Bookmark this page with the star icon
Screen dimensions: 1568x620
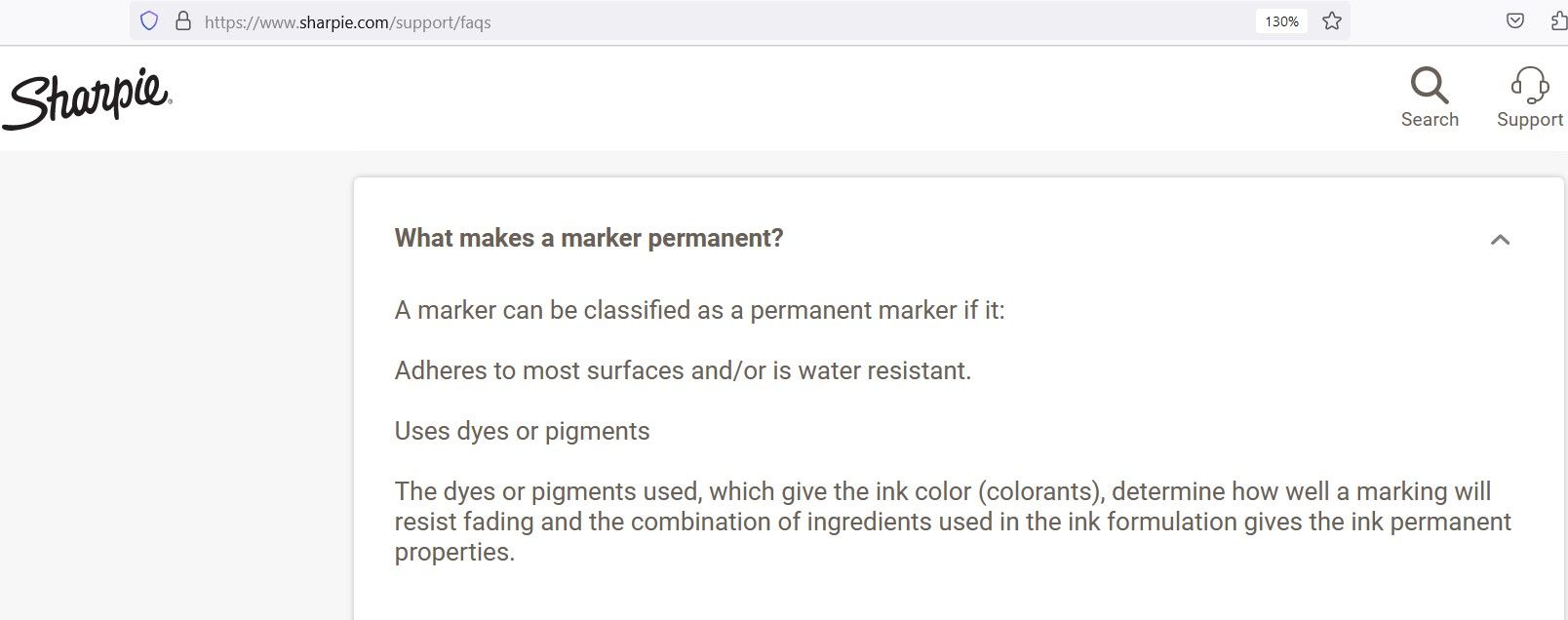(1332, 20)
